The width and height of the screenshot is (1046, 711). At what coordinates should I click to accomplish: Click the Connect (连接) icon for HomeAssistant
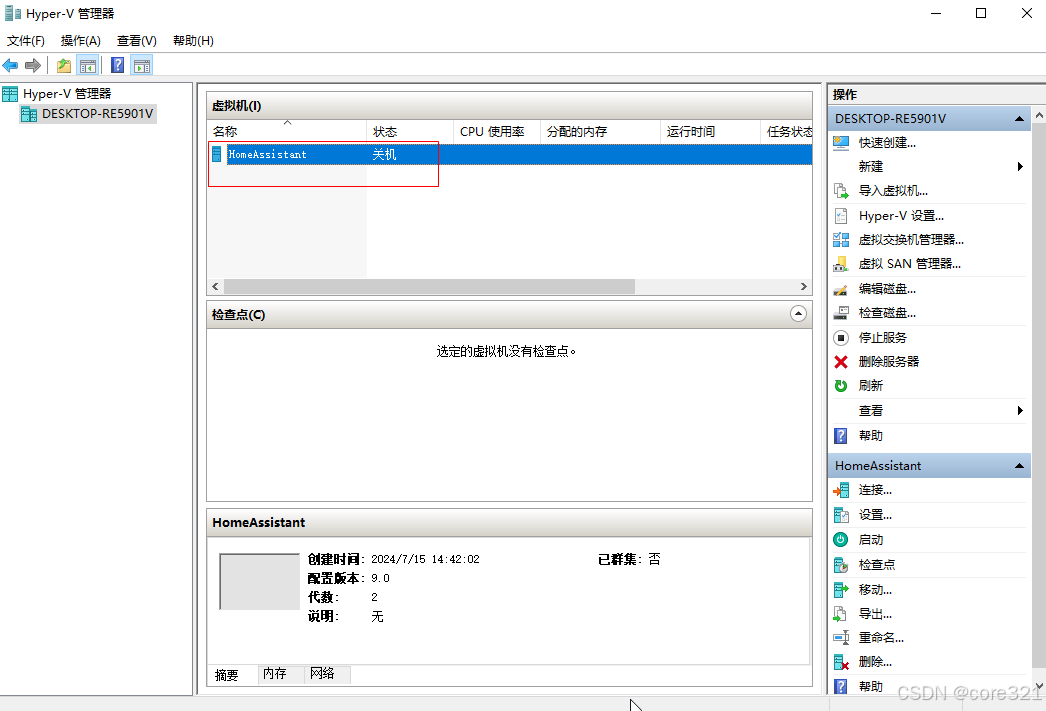(841, 490)
